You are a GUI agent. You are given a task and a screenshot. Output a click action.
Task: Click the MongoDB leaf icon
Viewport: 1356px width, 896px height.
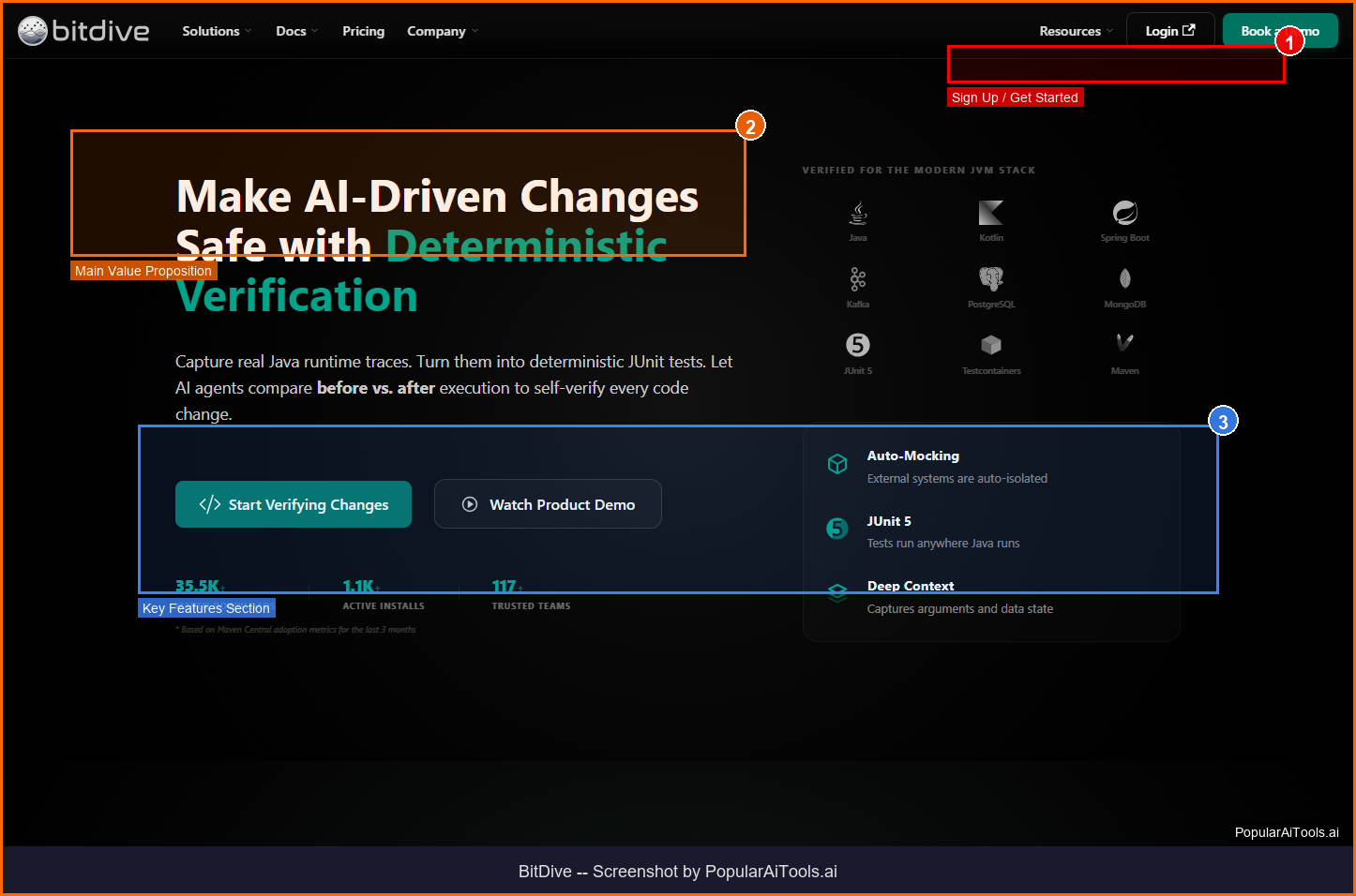1124,279
